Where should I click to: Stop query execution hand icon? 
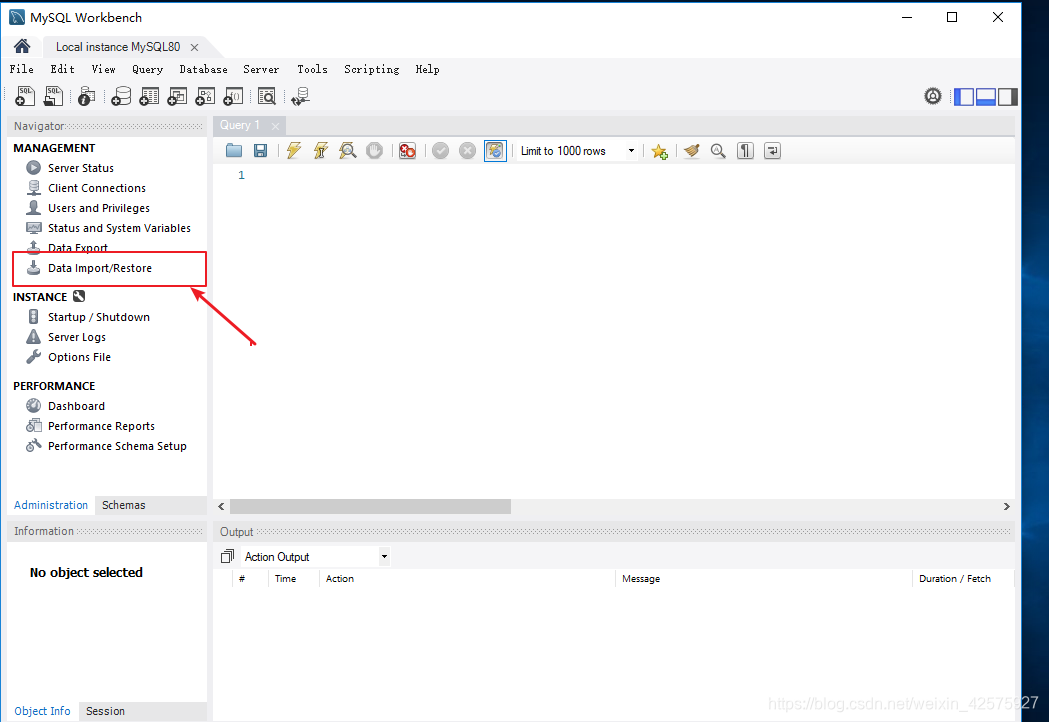coord(375,151)
